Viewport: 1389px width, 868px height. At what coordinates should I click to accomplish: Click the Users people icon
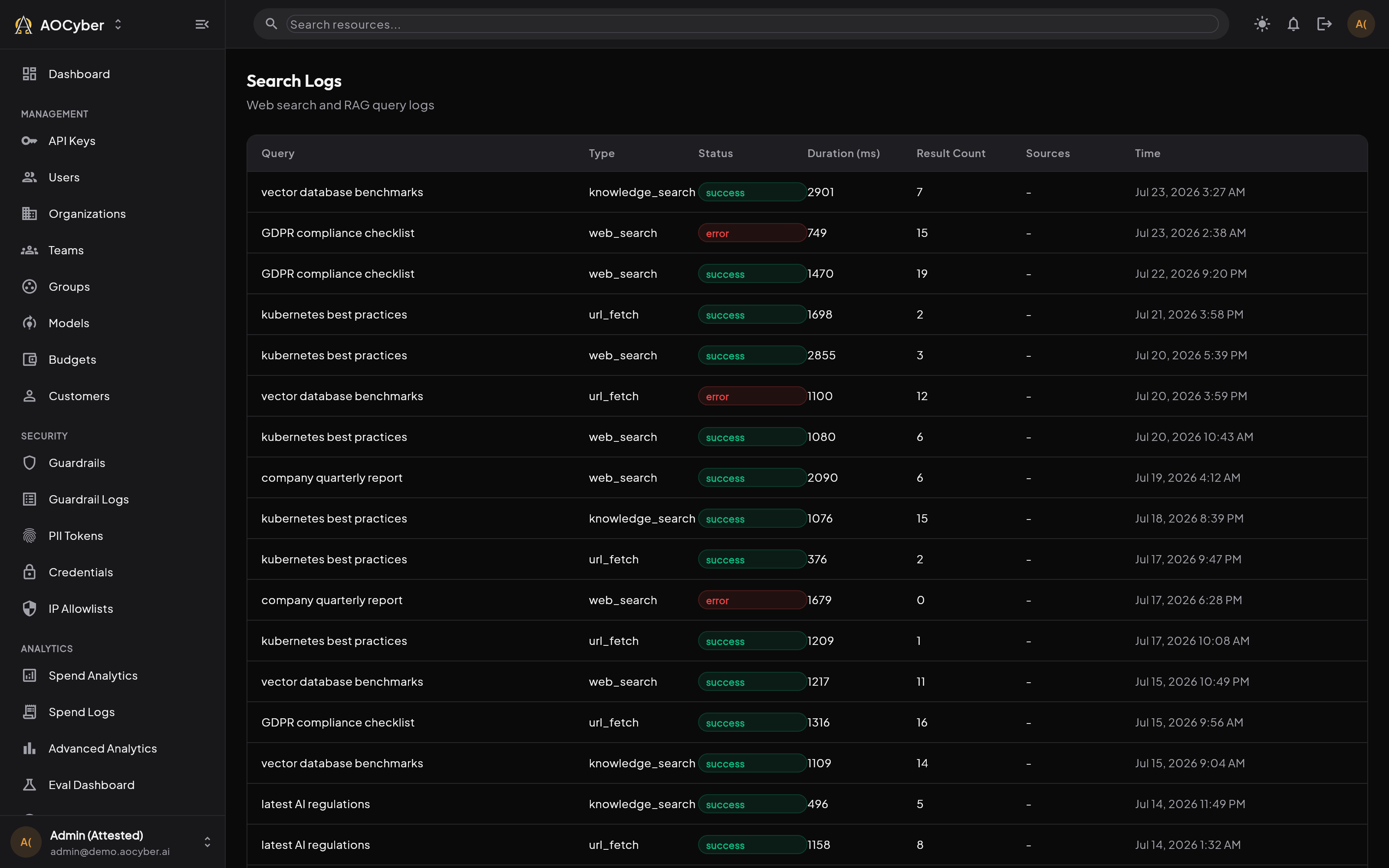point(29,178)
